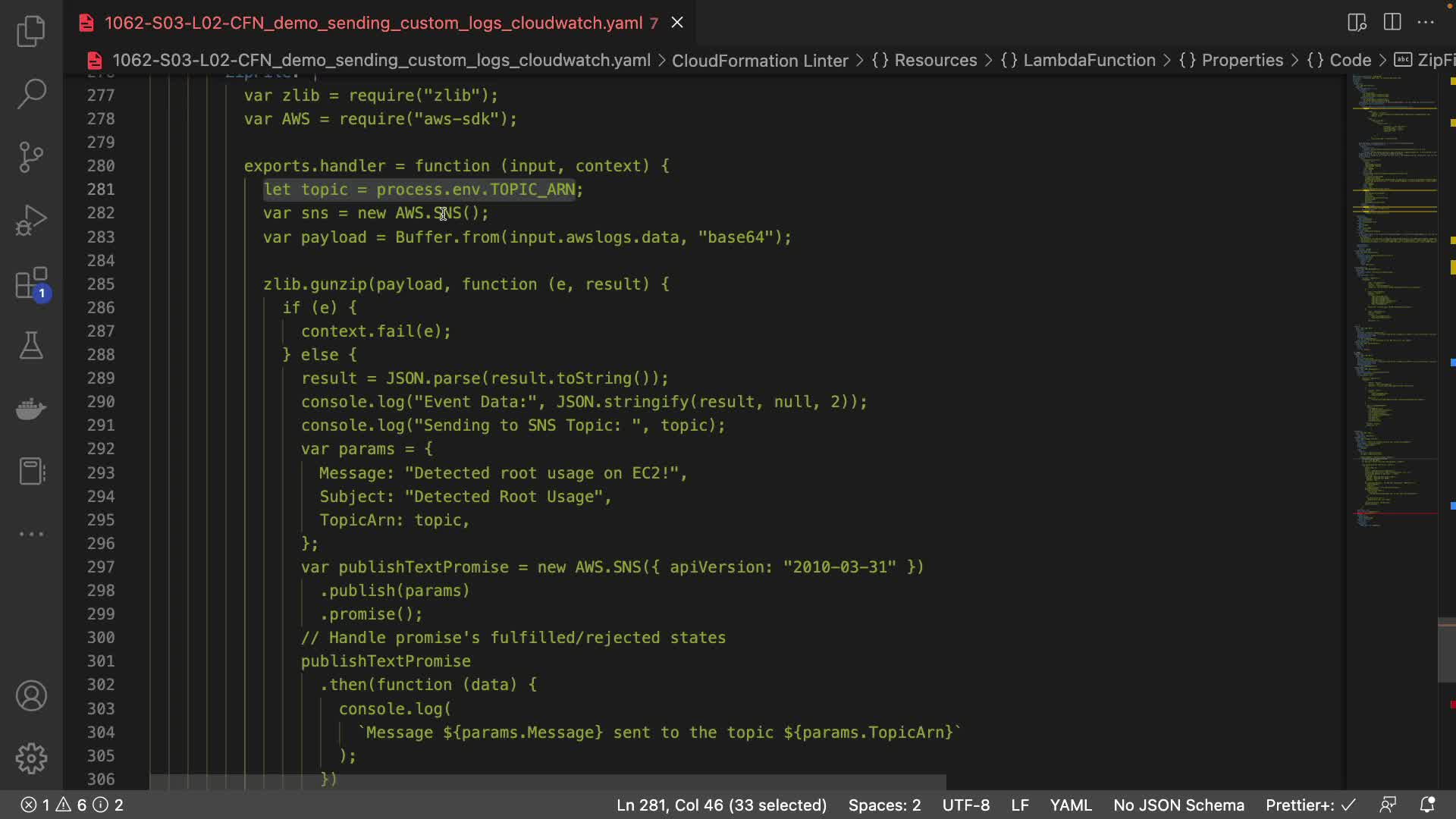Open Manage settings gear
1456x819 pixels.
click(31, 758)
